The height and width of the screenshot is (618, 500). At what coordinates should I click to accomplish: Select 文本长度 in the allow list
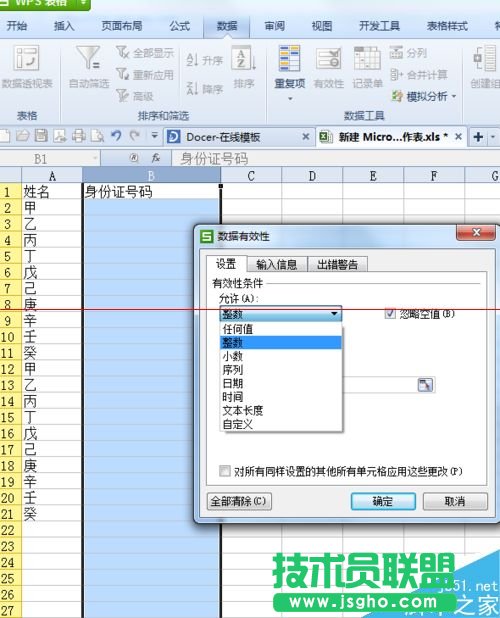pos(281,410)
